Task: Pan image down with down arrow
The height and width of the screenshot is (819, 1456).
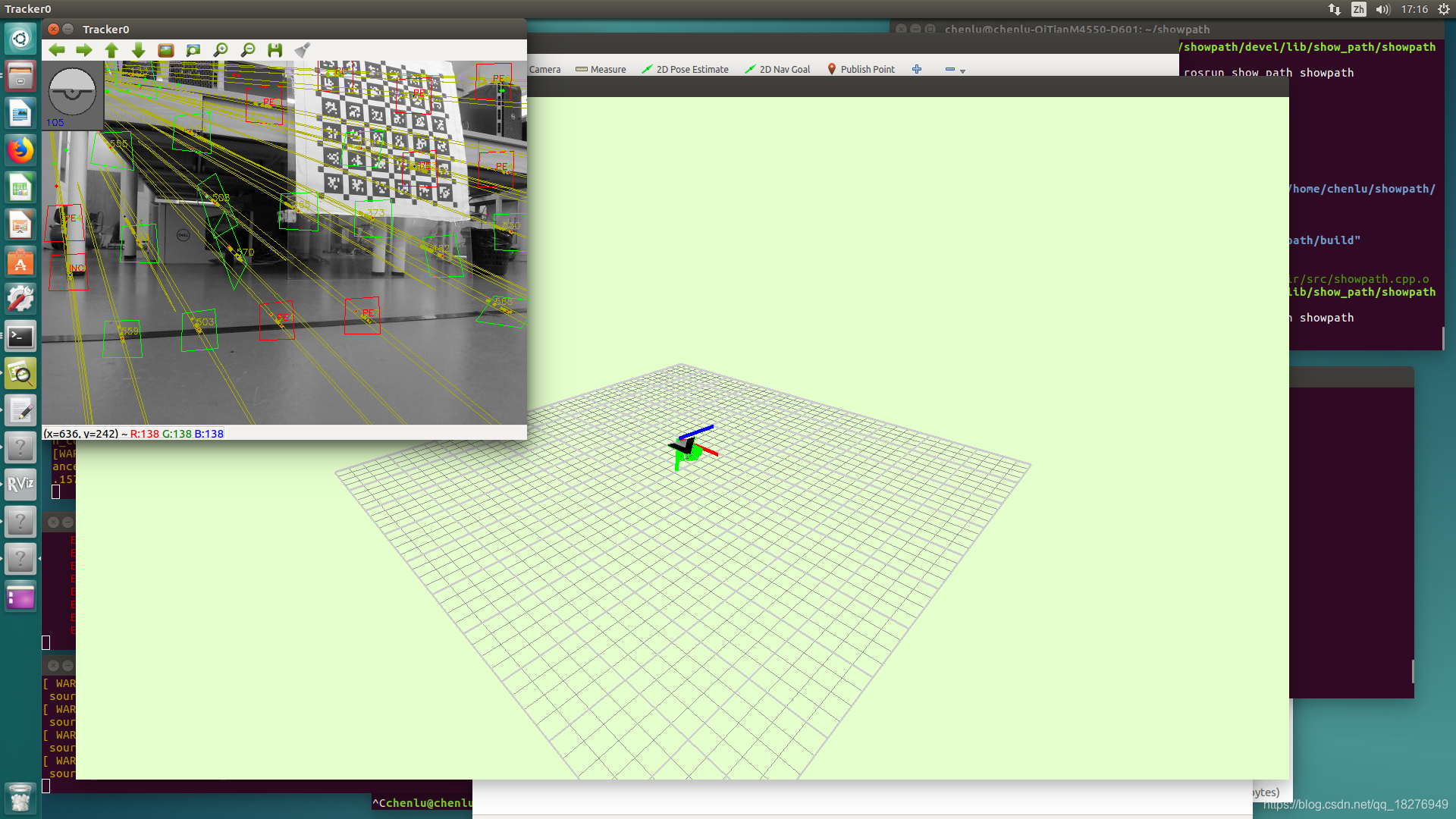Action: (139, 50)
